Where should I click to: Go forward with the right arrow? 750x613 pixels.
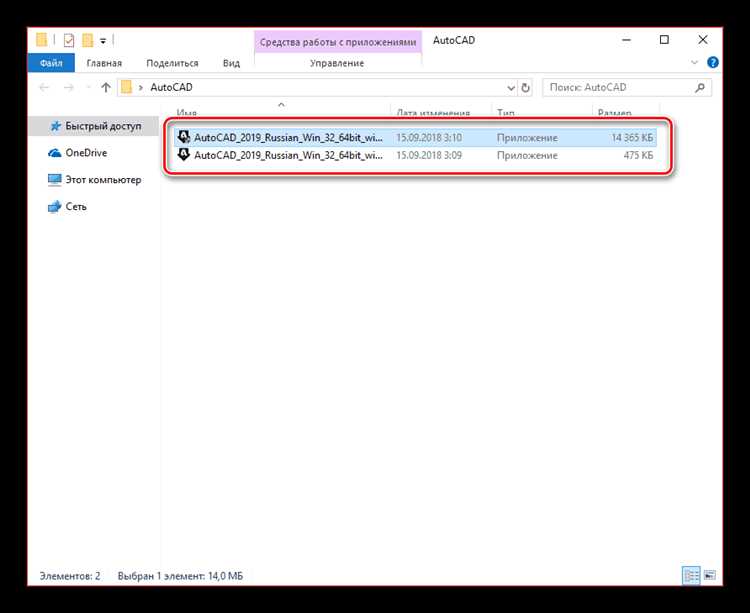pyautogui.click(x=69, y=88)
